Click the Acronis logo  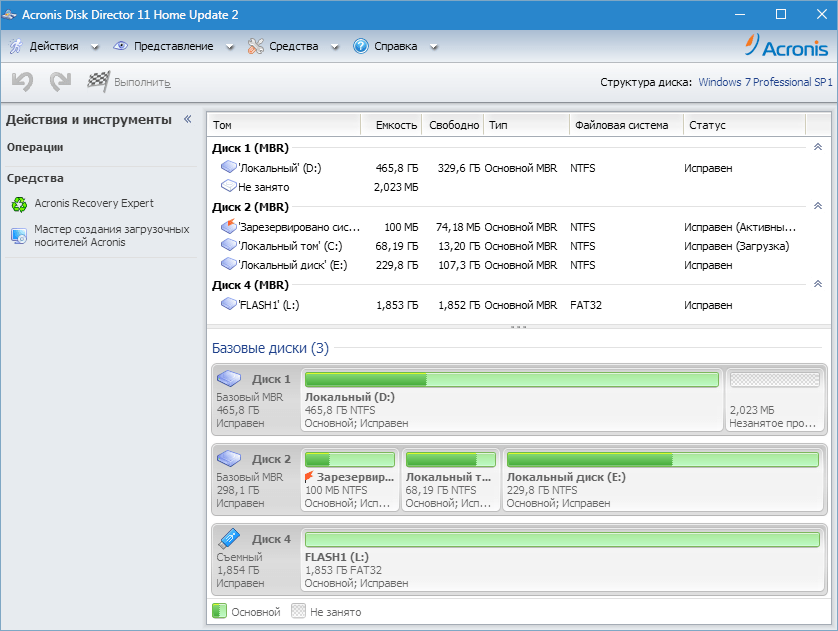coord(787,46)
